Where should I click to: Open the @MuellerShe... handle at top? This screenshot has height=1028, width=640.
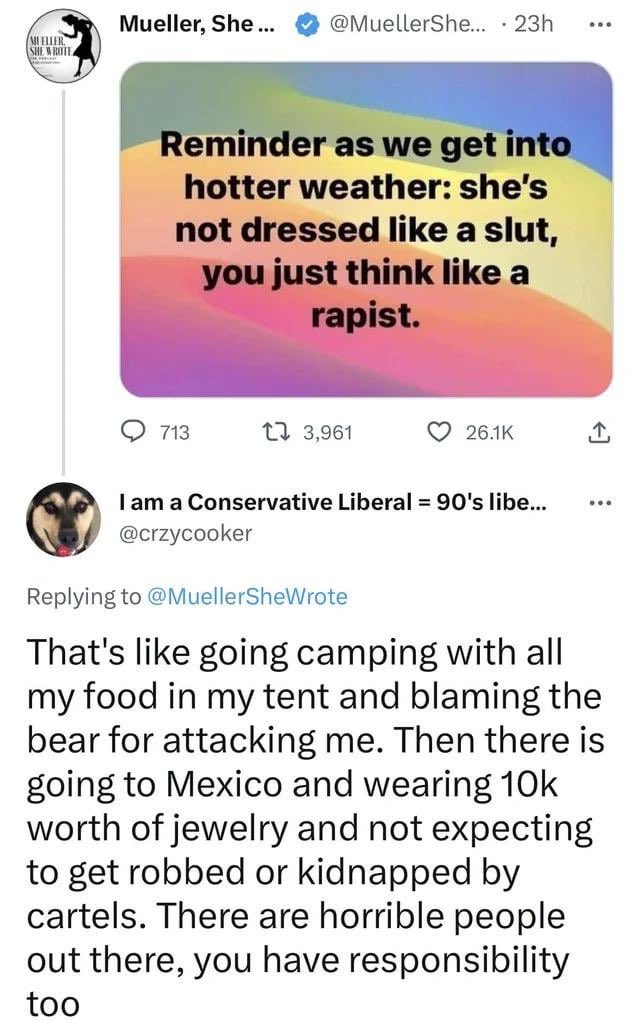[408, 24]
